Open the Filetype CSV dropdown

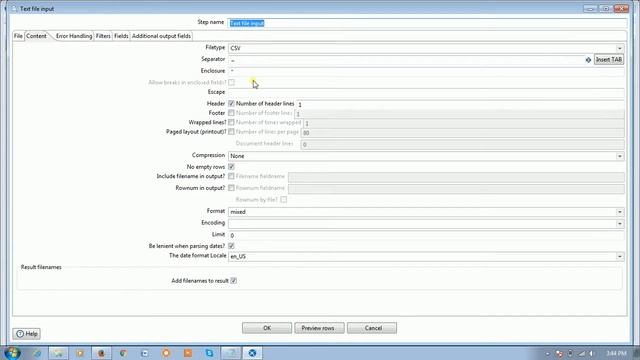click(620, 48)
